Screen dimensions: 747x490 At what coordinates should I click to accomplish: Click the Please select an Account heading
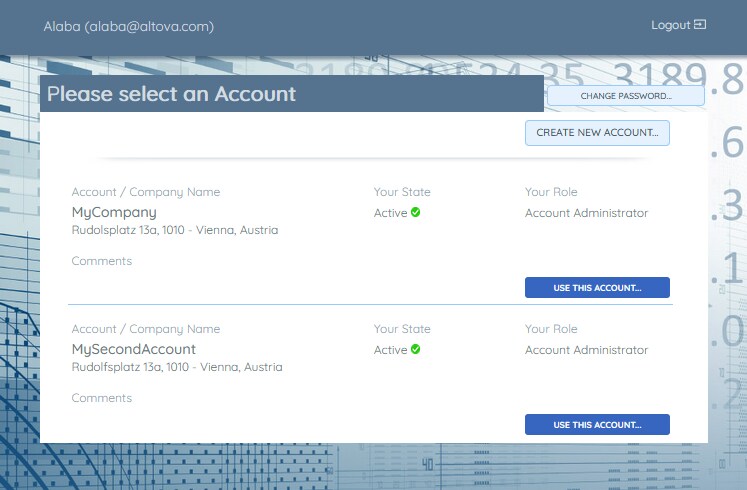[172, 94]
